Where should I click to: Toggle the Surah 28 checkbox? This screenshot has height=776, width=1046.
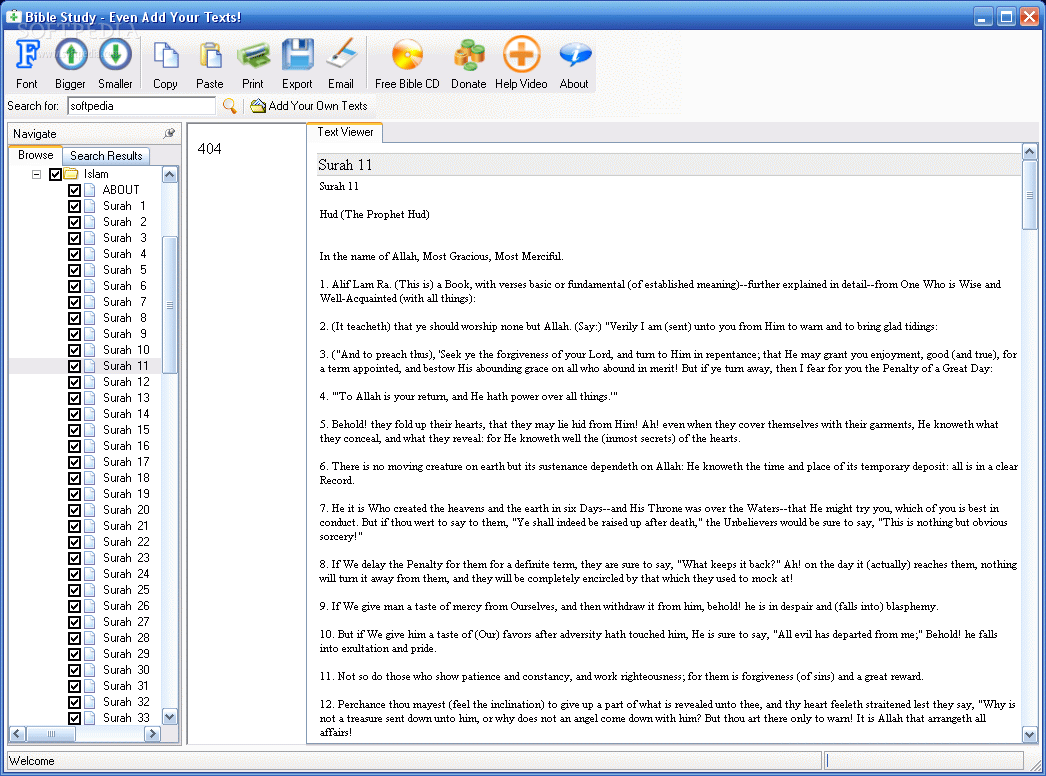75,639
